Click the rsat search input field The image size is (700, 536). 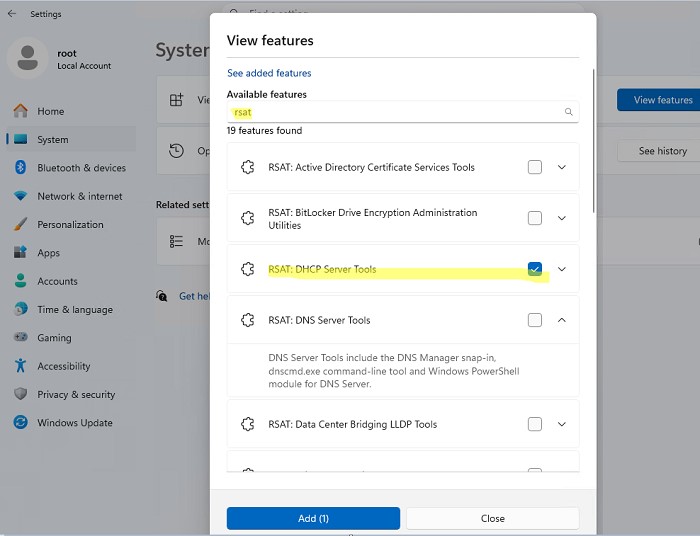[x=403, y=112]
